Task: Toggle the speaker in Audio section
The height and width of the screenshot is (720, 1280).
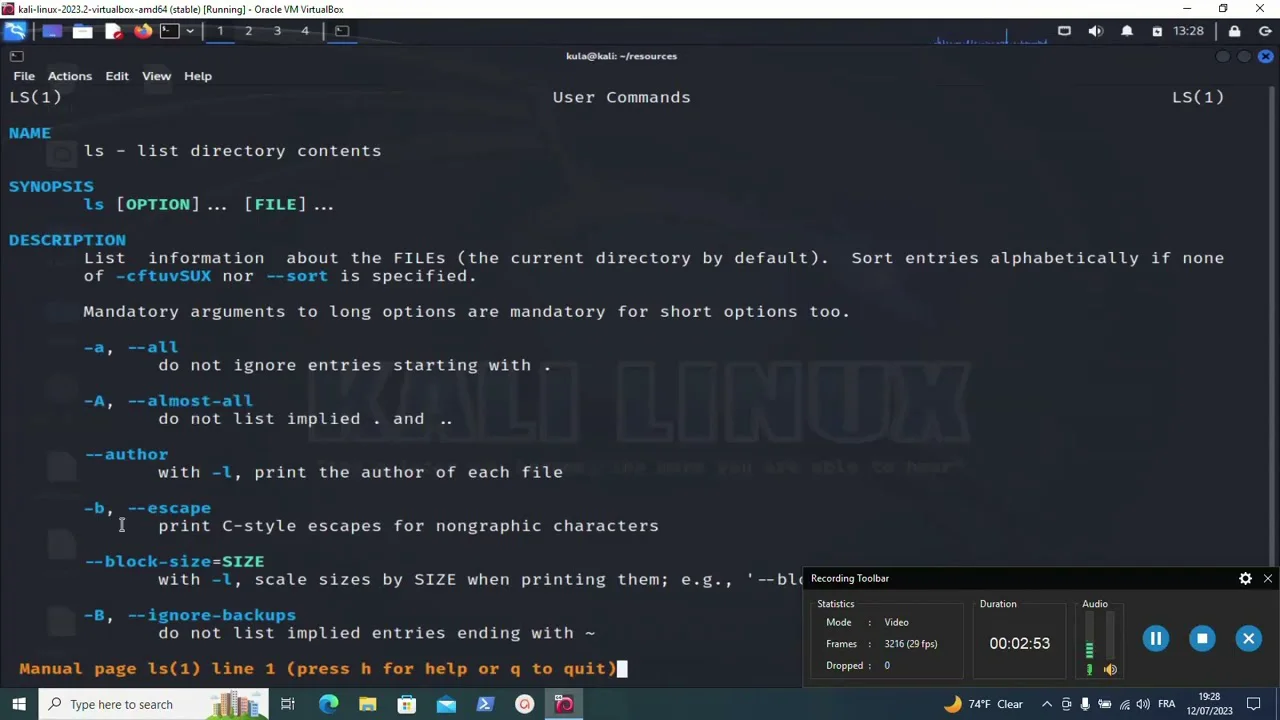Action: coord(1110,670)
